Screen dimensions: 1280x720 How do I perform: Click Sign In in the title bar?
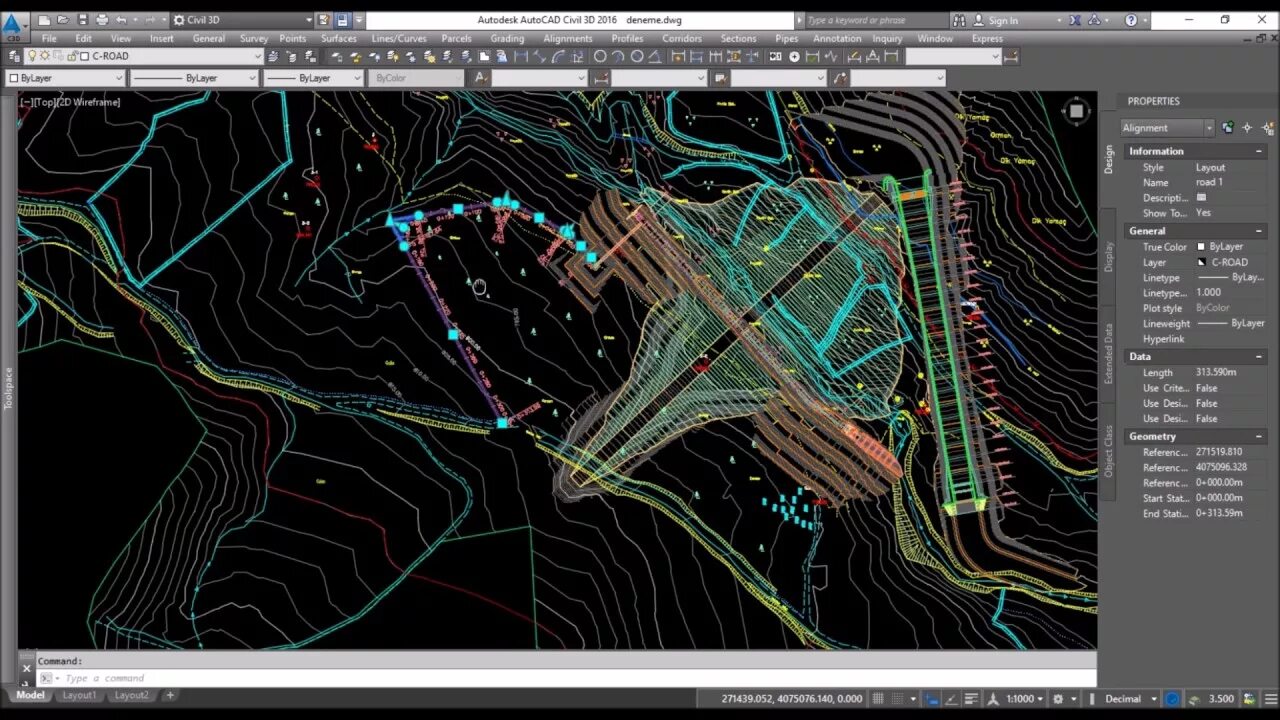pyautogui.click(x=1003, y=20)
